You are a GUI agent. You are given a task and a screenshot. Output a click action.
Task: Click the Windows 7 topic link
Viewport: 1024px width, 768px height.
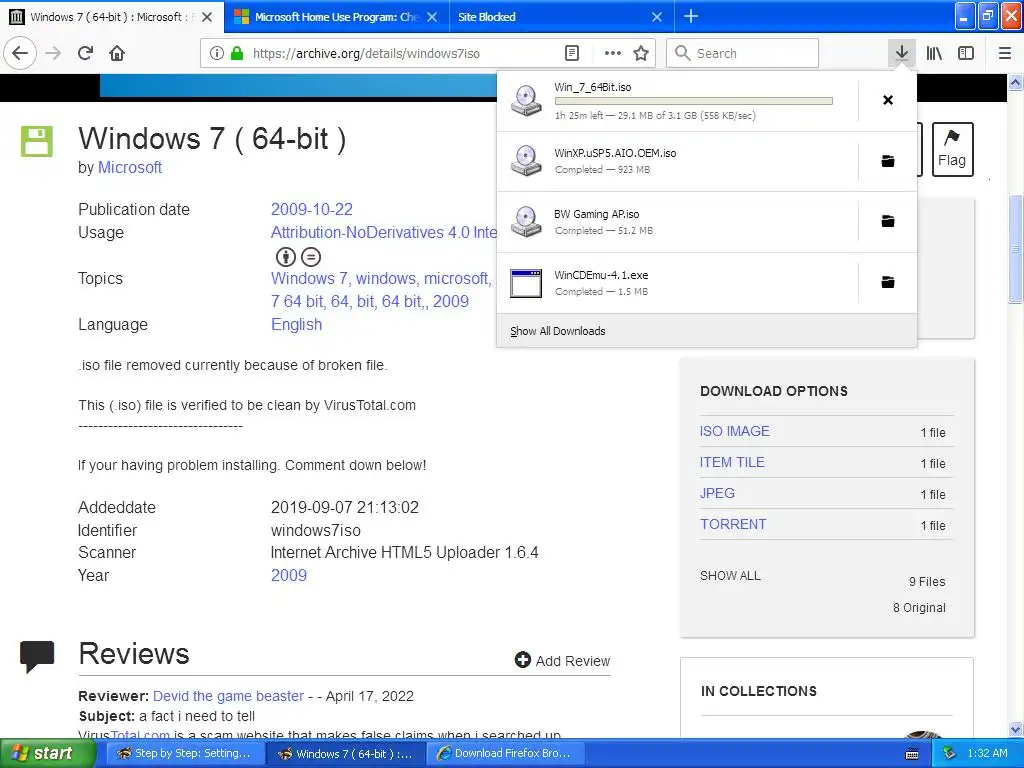coord(310,279)
